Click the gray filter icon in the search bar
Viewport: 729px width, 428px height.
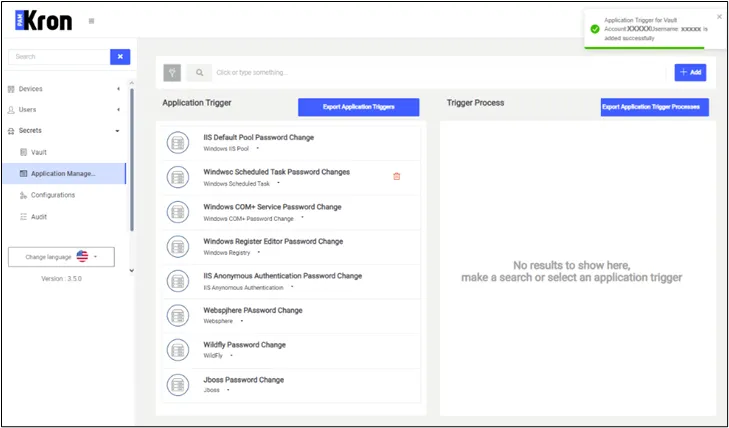pyautogui.click(x=172, y=72)
